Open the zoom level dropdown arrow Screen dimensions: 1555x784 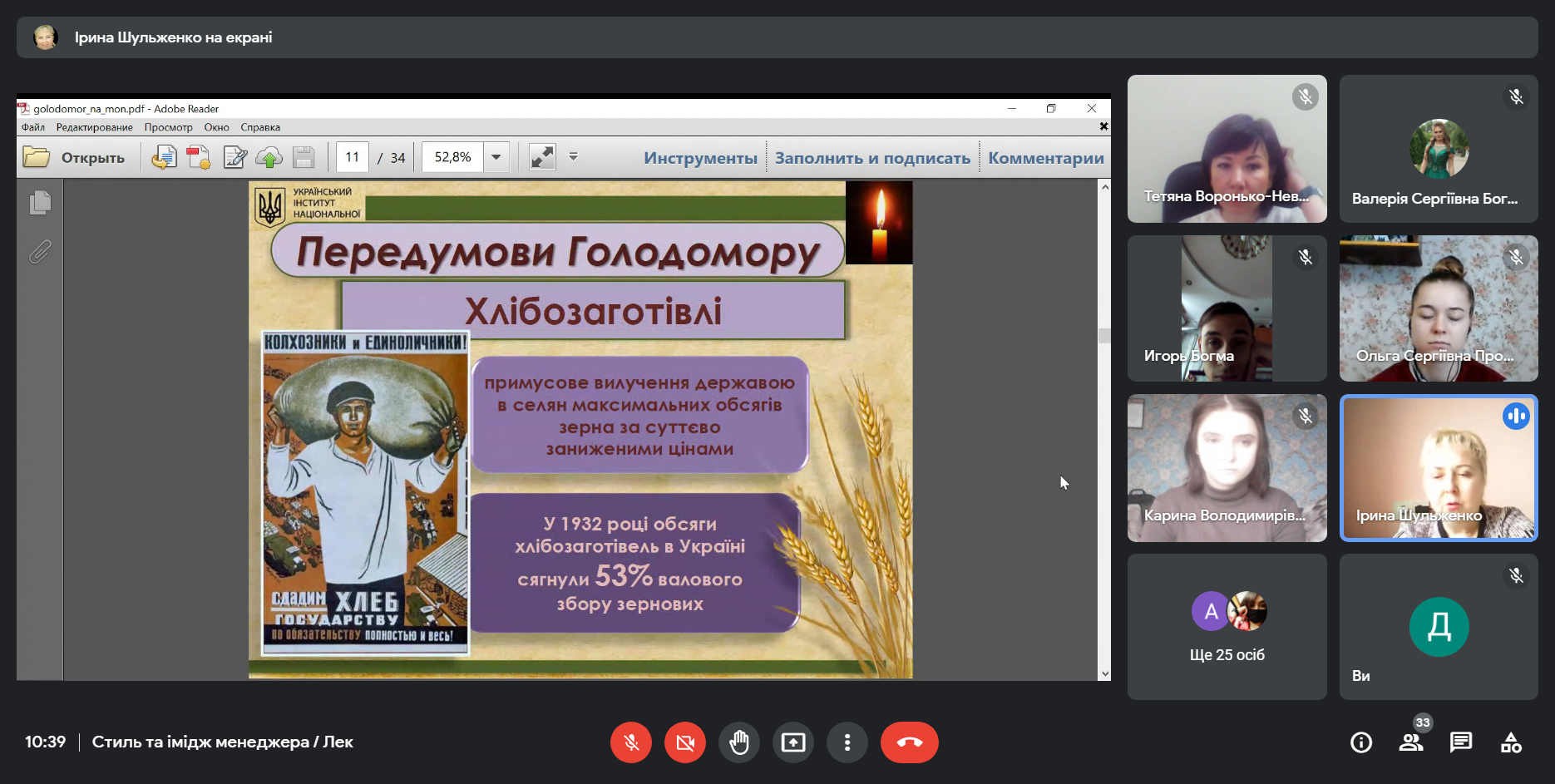tap(496, 157)
